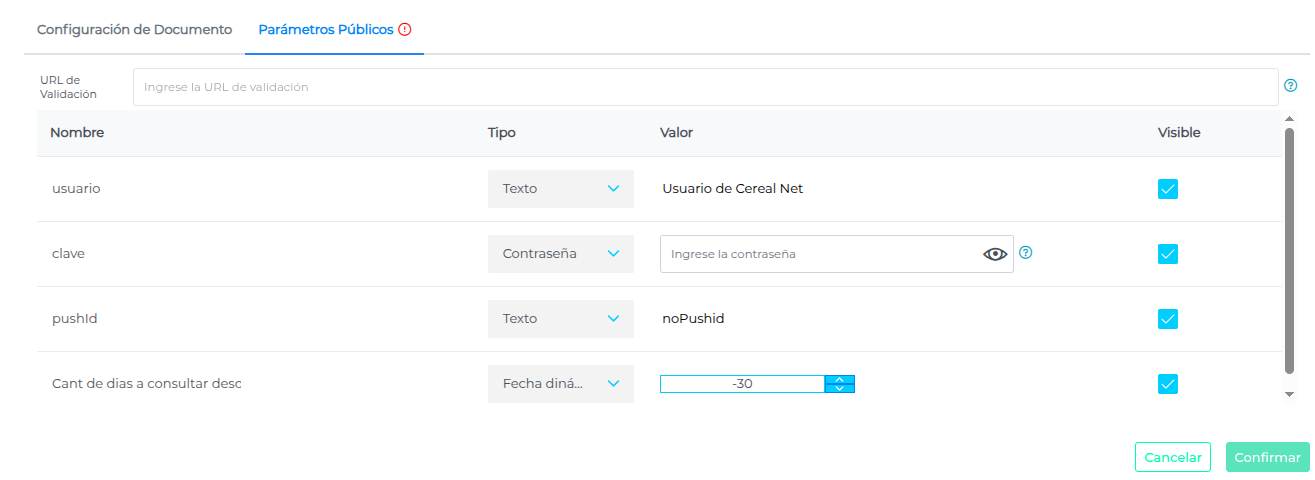Click the help icon next to password field

point(1025,253)
